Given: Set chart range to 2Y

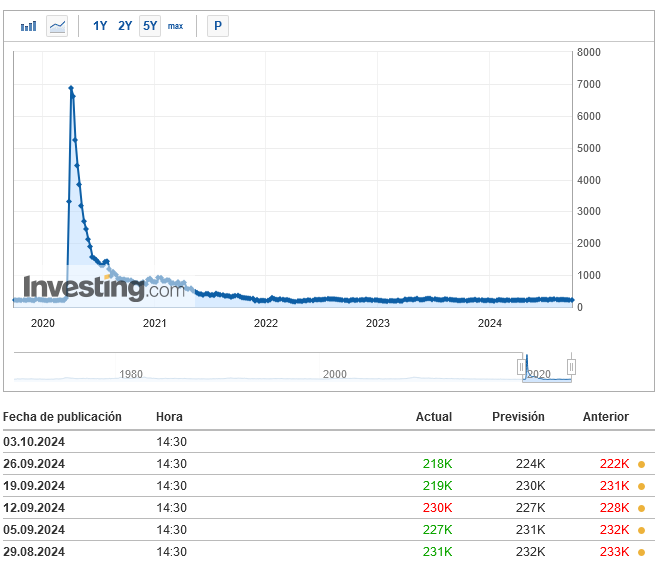Looking at the screenshot, I should [x=125, y=26].
